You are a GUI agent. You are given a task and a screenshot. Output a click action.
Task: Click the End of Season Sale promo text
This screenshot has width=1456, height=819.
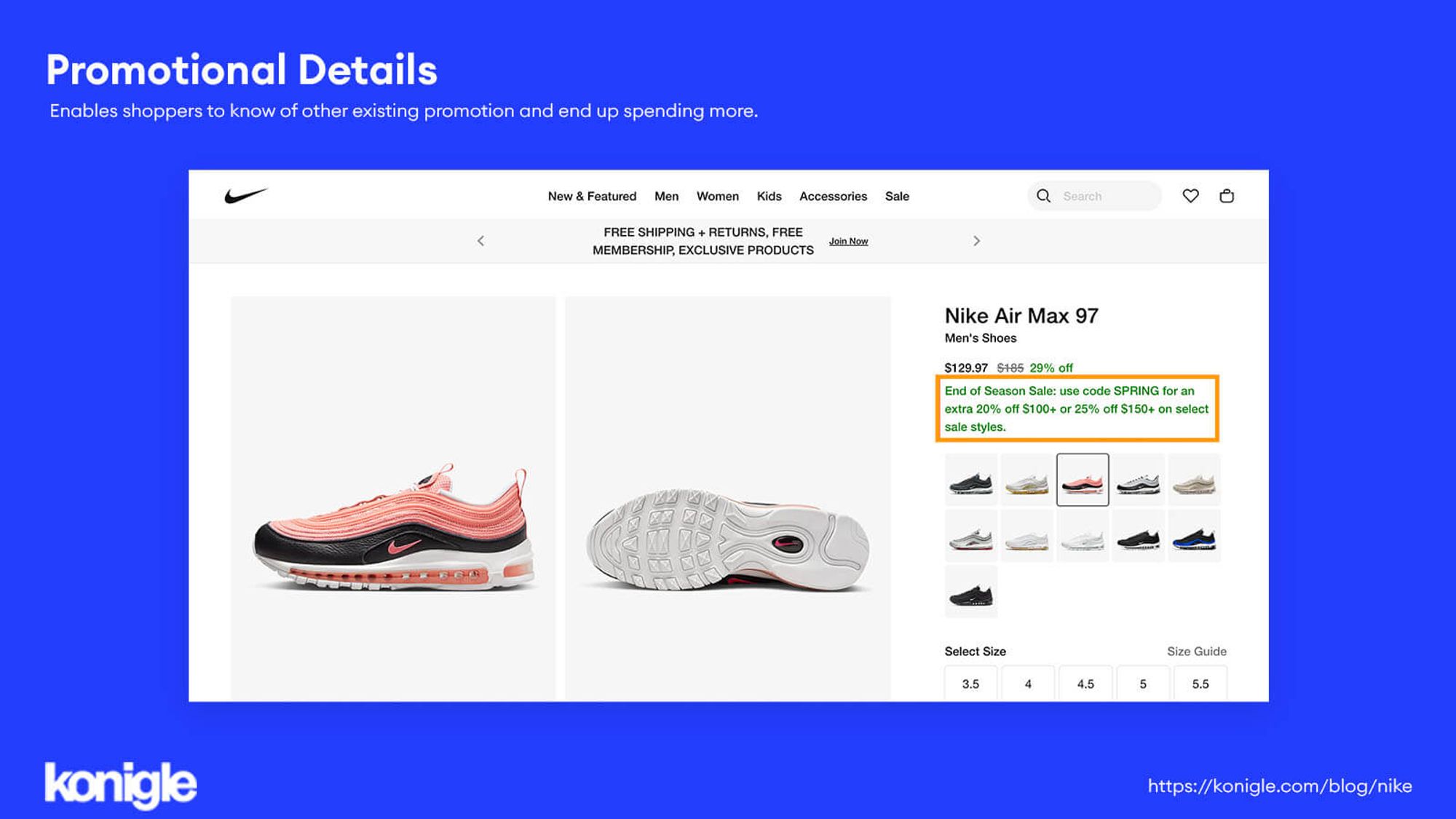[x=1077, y=409]
